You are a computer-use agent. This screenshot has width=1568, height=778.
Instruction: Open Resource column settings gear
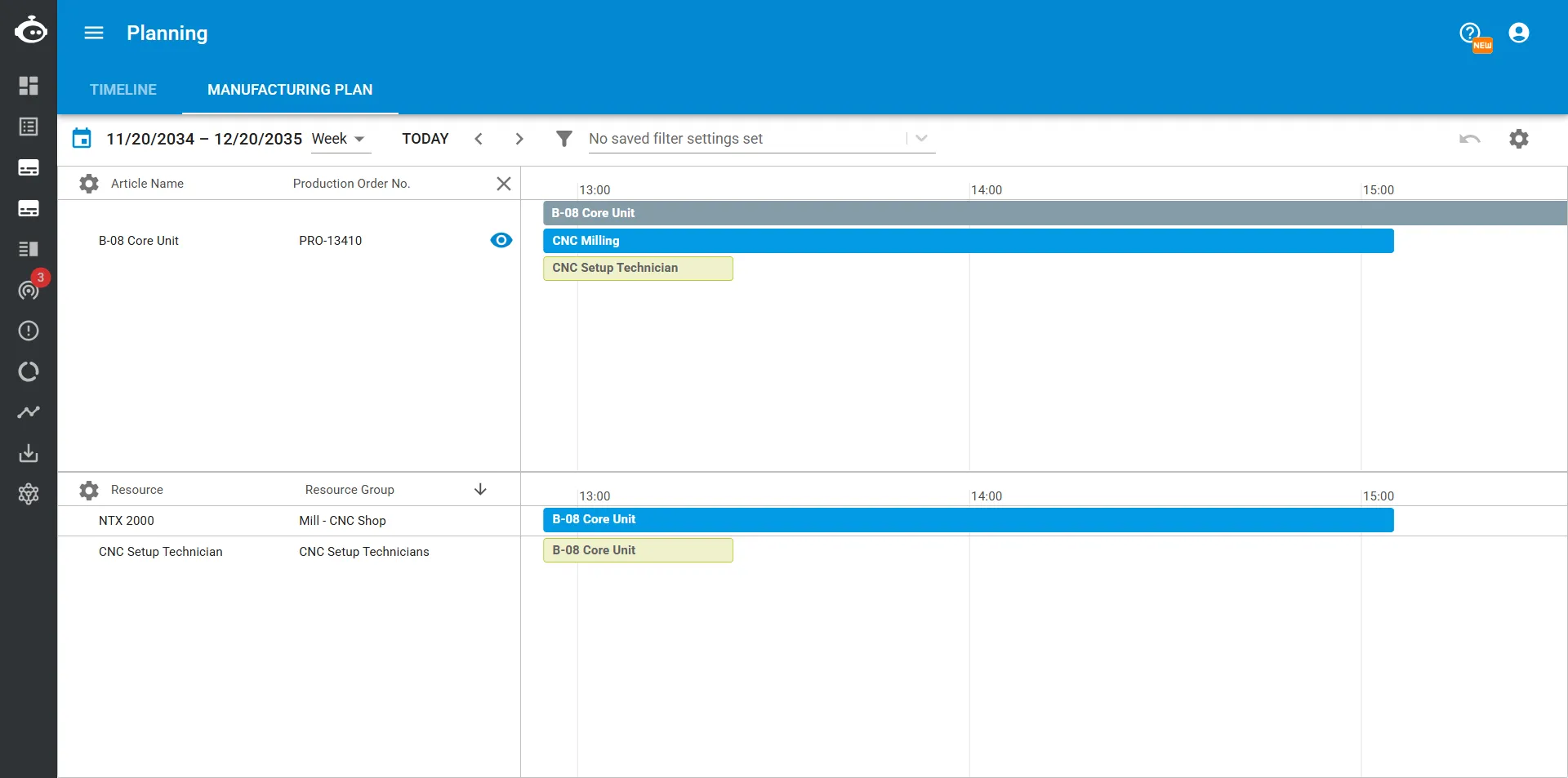click(89, 490)
